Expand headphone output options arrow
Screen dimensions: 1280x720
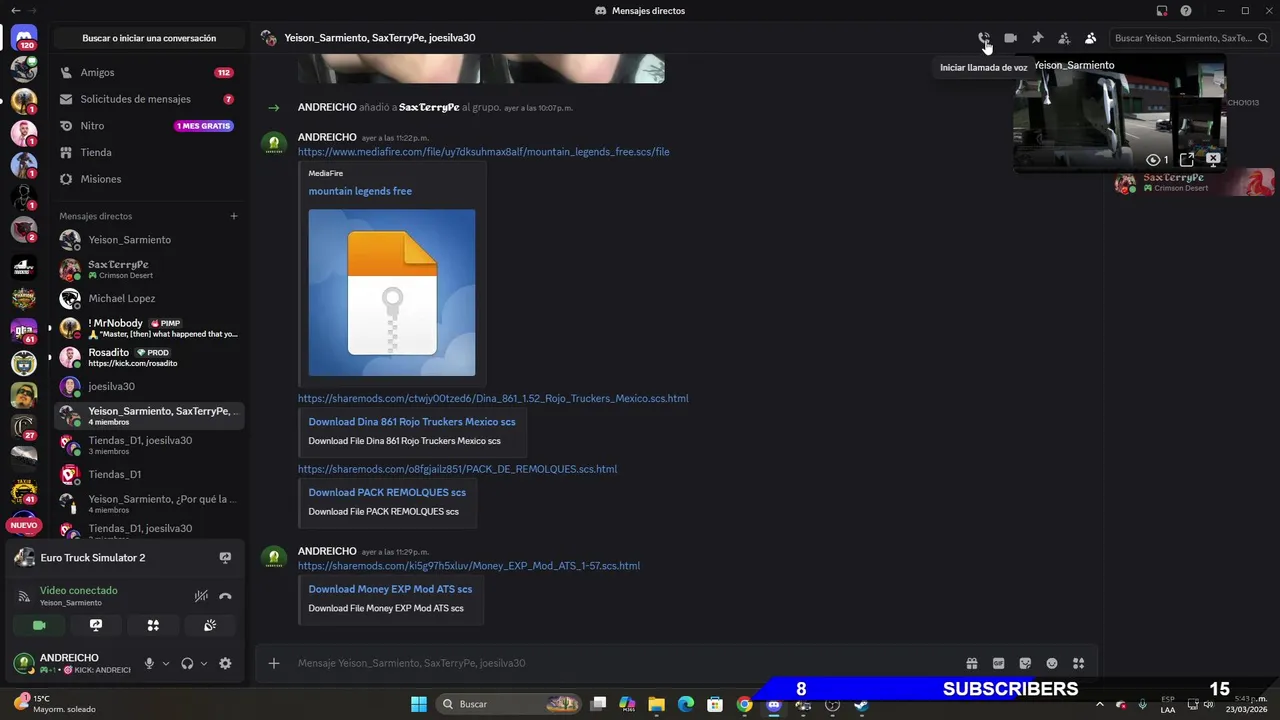(x=204, y=663)
